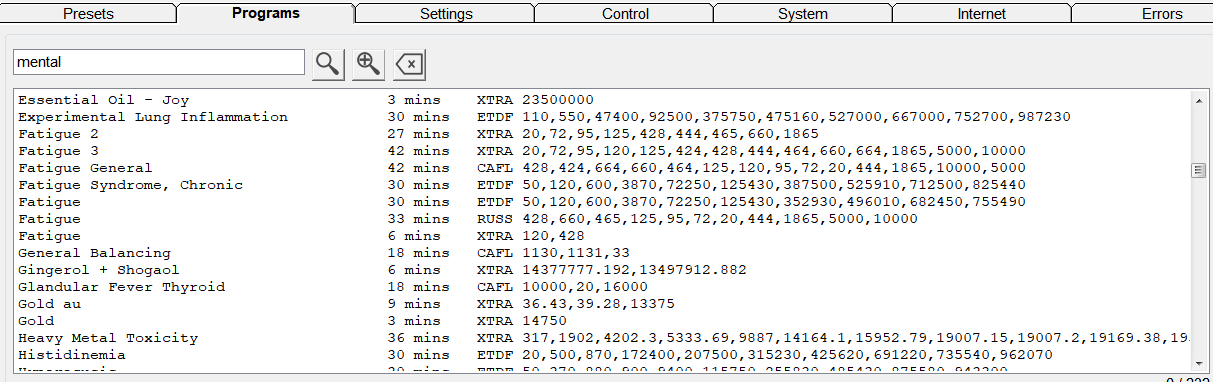Click frequency value 14750
The height and width of the screenshot is (382, 1213).
(x=544, y=321)
